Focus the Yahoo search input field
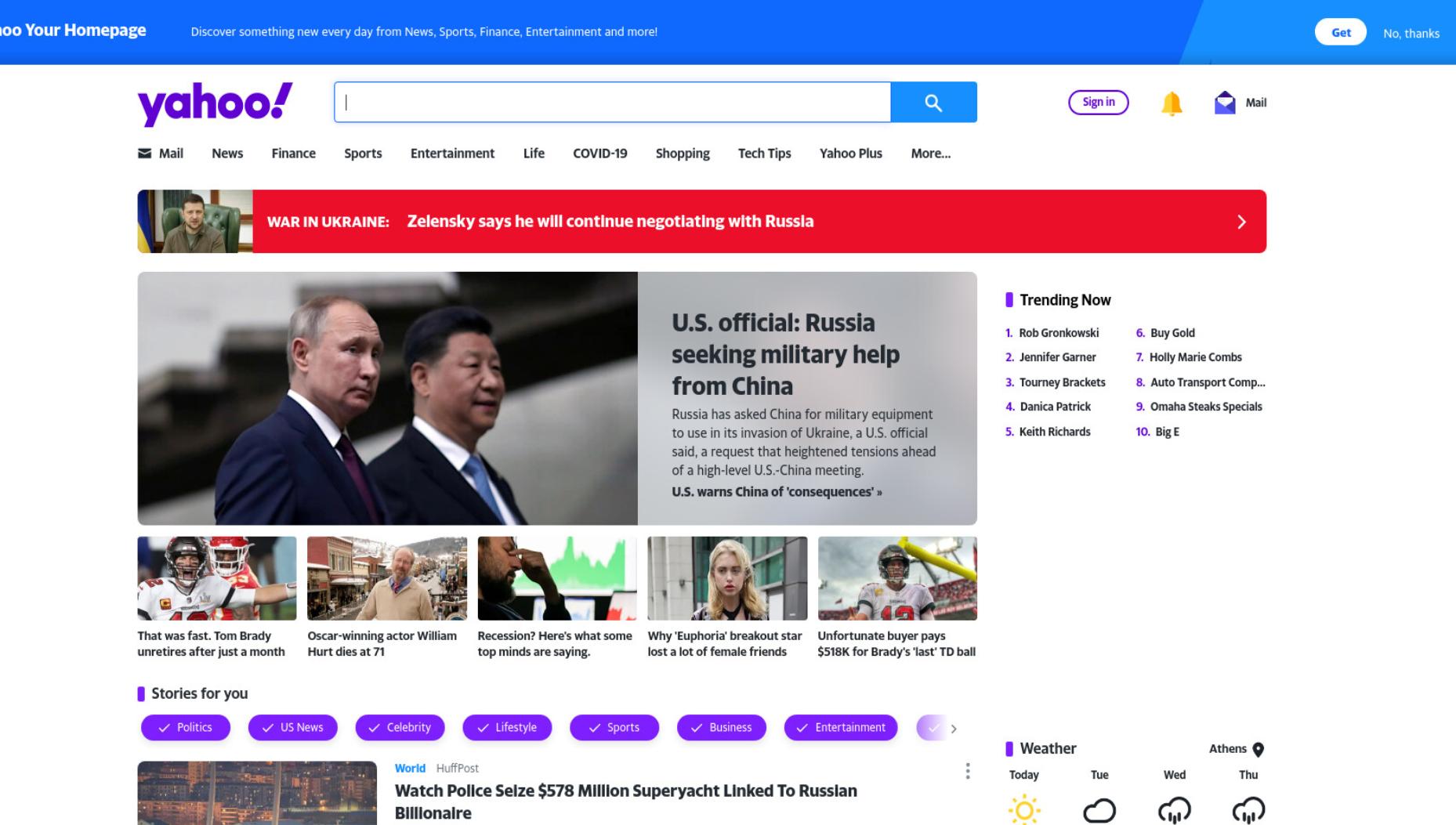1456x825 pixels. coord(612,102)
